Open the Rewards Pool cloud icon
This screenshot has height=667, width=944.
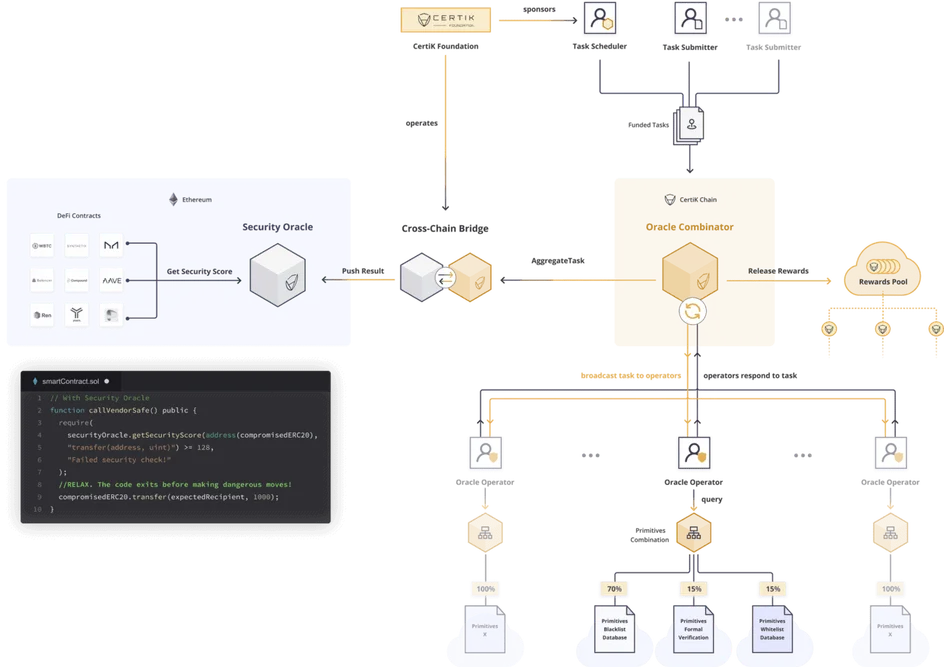tap(884, 268)
